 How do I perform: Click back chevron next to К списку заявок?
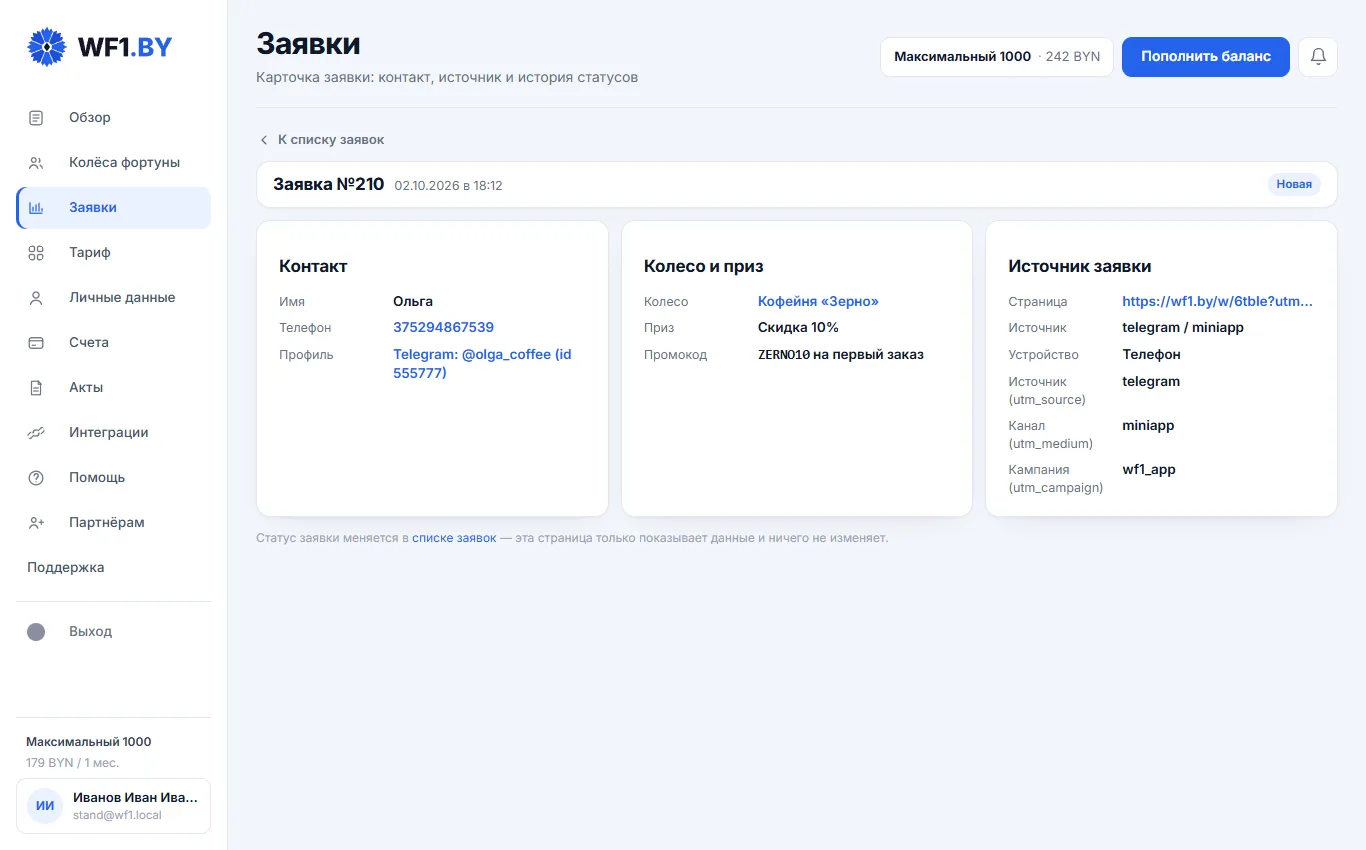click(x=264, y=140)
